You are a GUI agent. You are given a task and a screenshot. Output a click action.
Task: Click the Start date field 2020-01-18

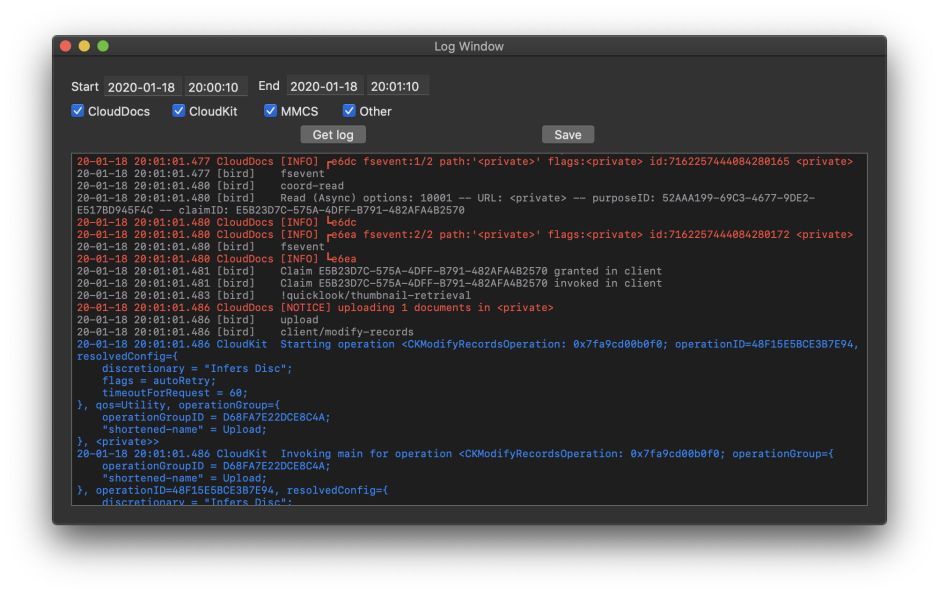[x=141, y=87]
